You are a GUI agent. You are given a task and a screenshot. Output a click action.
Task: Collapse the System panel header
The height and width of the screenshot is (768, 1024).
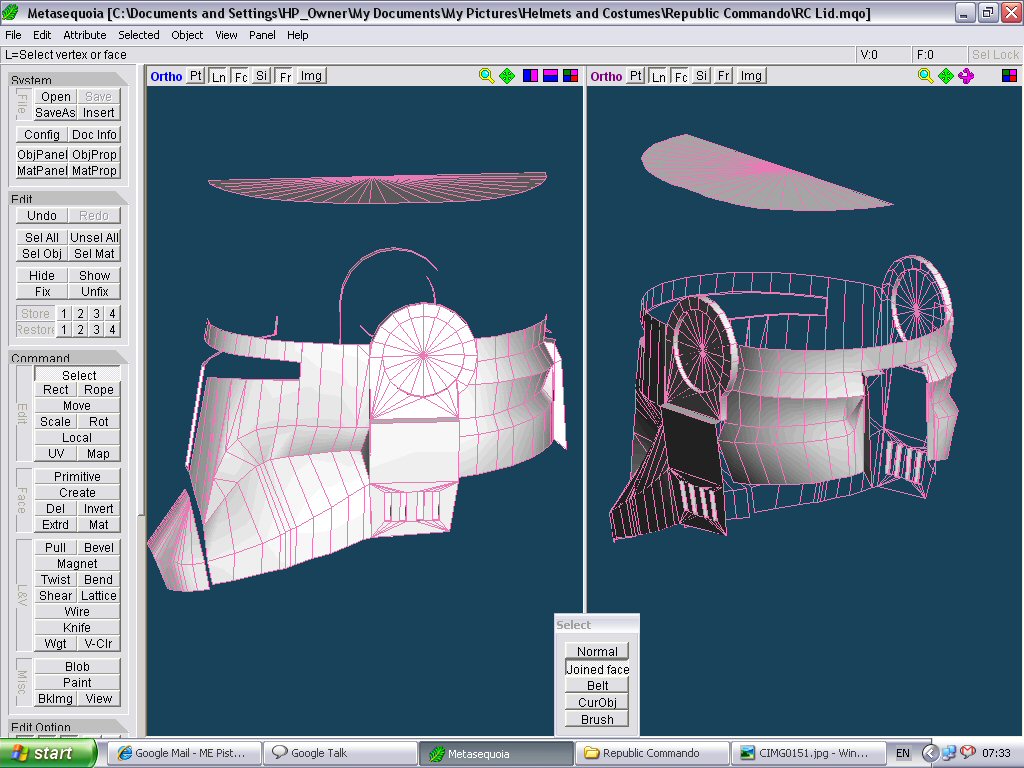pyautogui.click(x=69, y=79)
